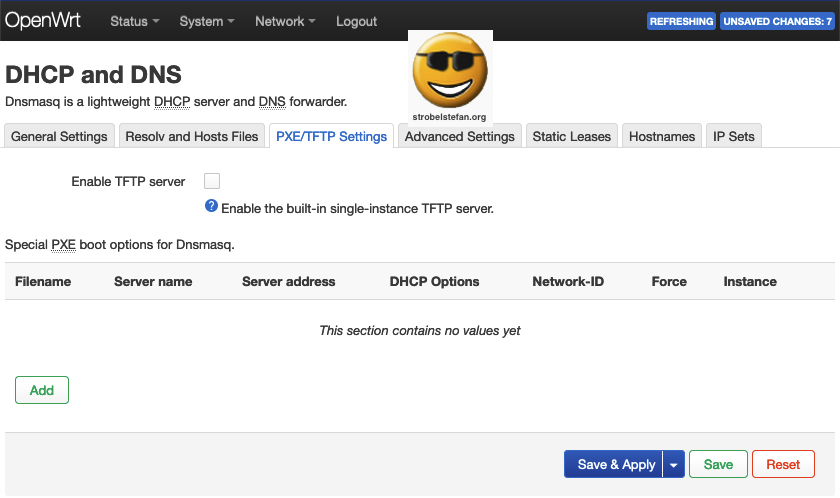This screenshot has height=498, width=840.
Task: Click the OpenWrt logo
Action: [x=42, y=20]
